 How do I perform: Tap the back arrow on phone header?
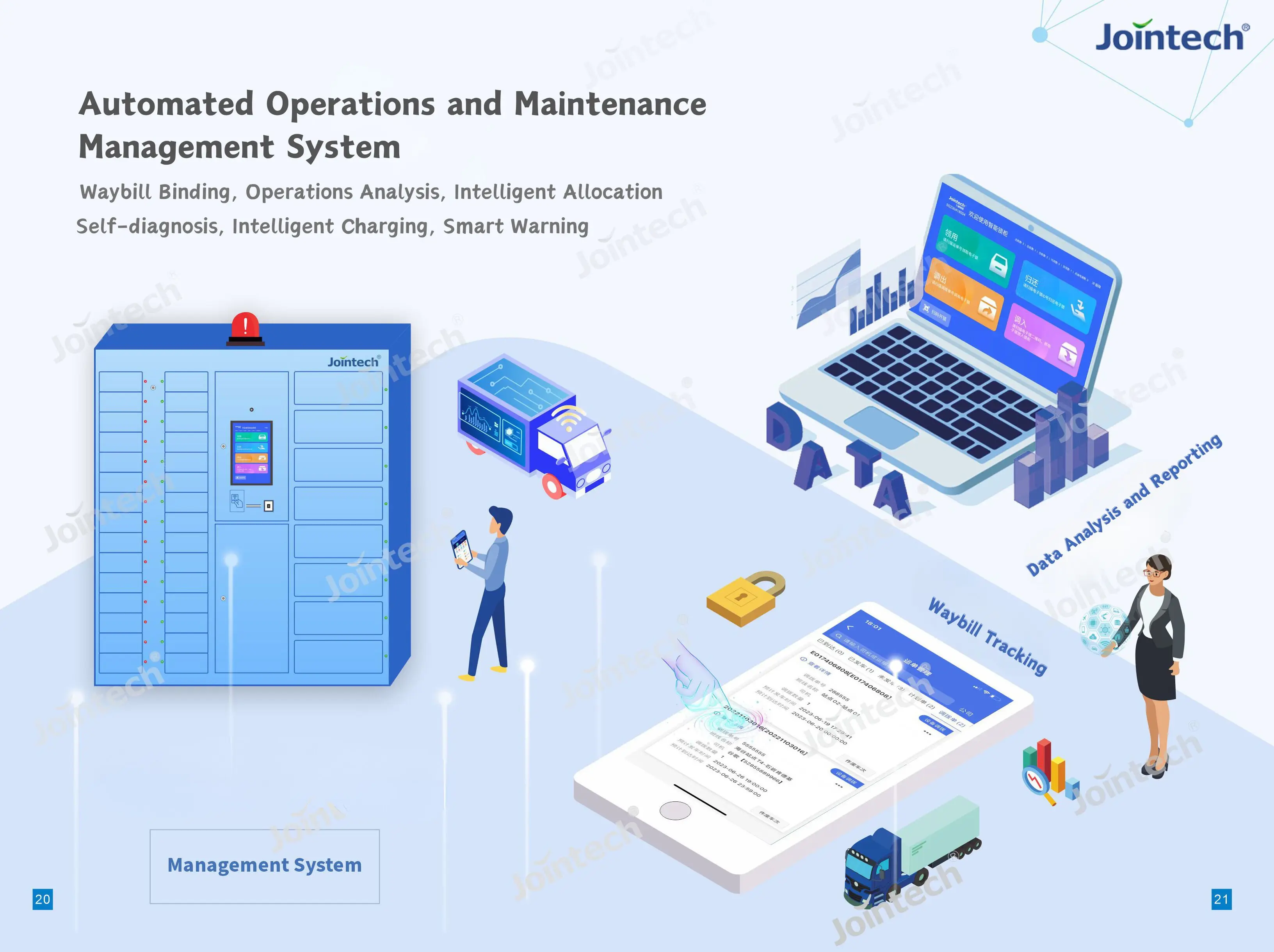click(x=850, y=628)
